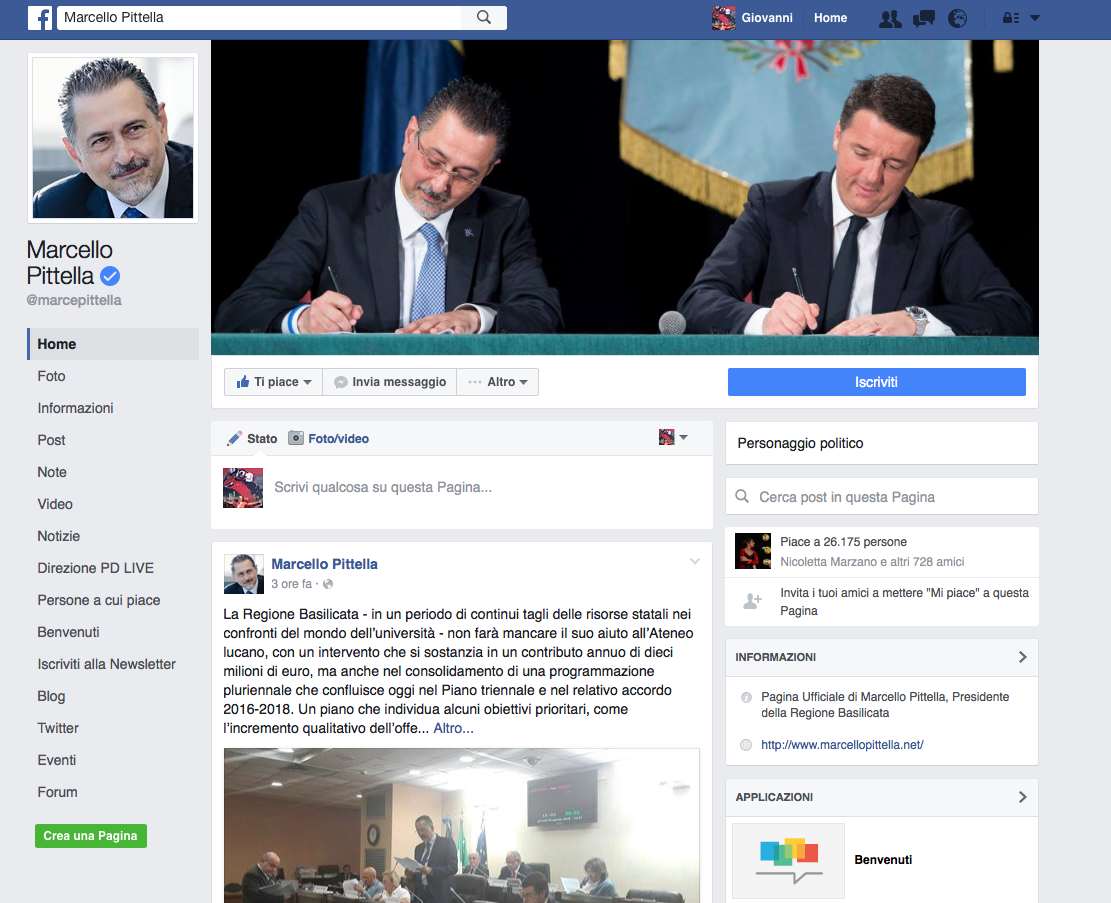Image resolution: width=1111 pixels, height=903 pixels.
Task: Select Home in page sidebar
Action: tap(113, 344)
